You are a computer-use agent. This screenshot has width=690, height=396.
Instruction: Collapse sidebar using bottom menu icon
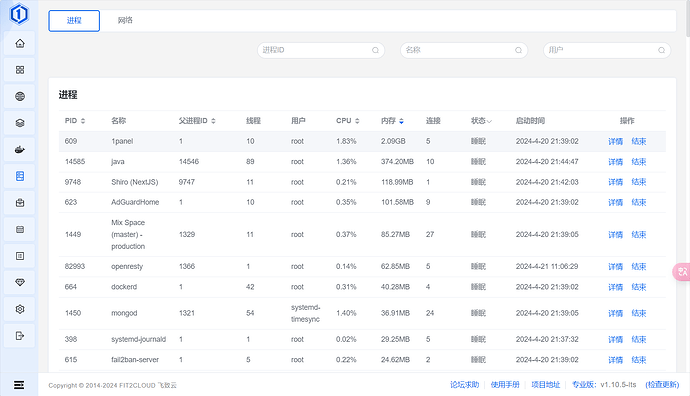click(19, 385)
